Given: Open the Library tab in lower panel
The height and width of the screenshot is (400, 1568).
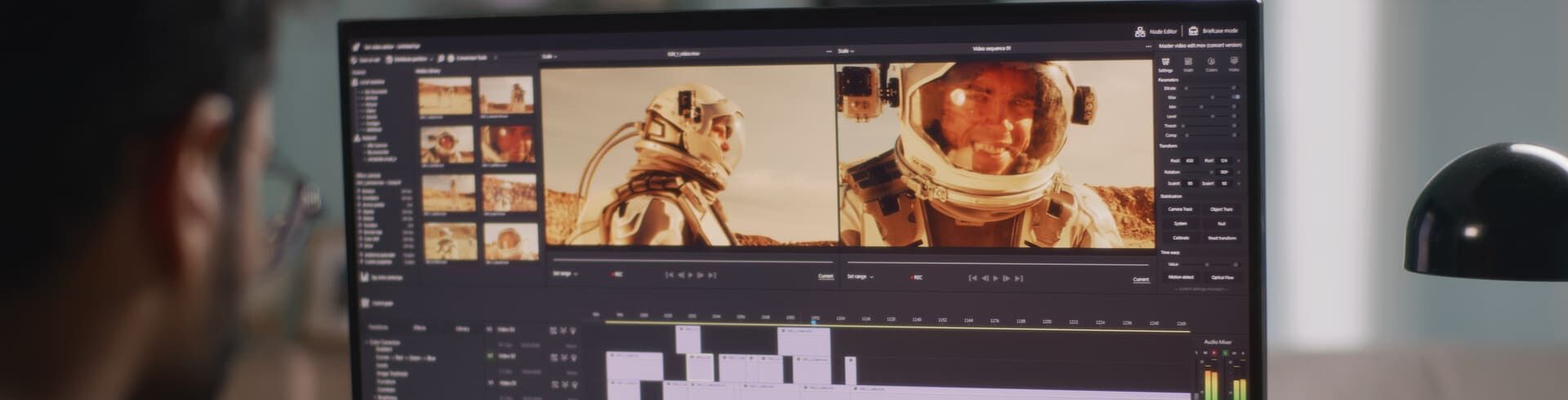Looking at the screenshot, I should tap(462, 329).
